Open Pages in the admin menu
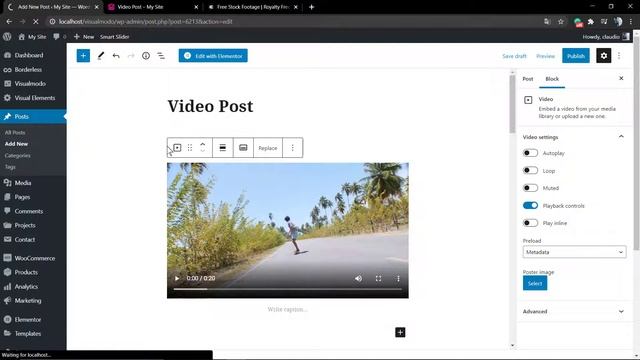 point(22,197)
